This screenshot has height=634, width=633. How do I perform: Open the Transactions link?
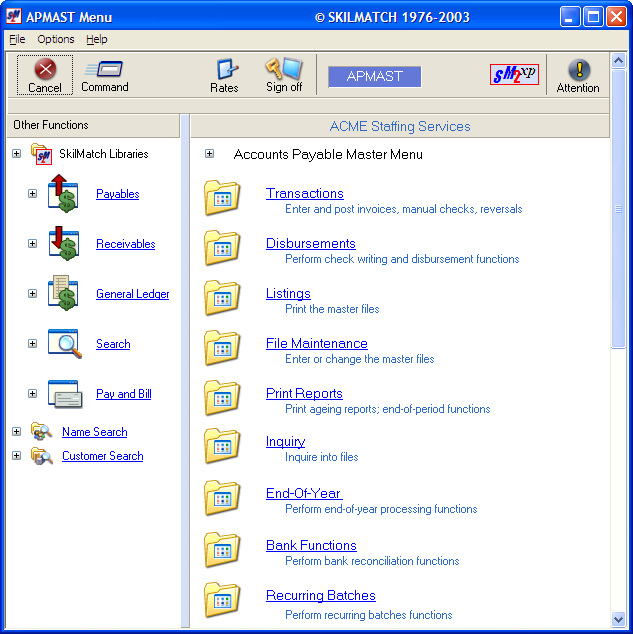pyautogui.click(x=305, y=193)
